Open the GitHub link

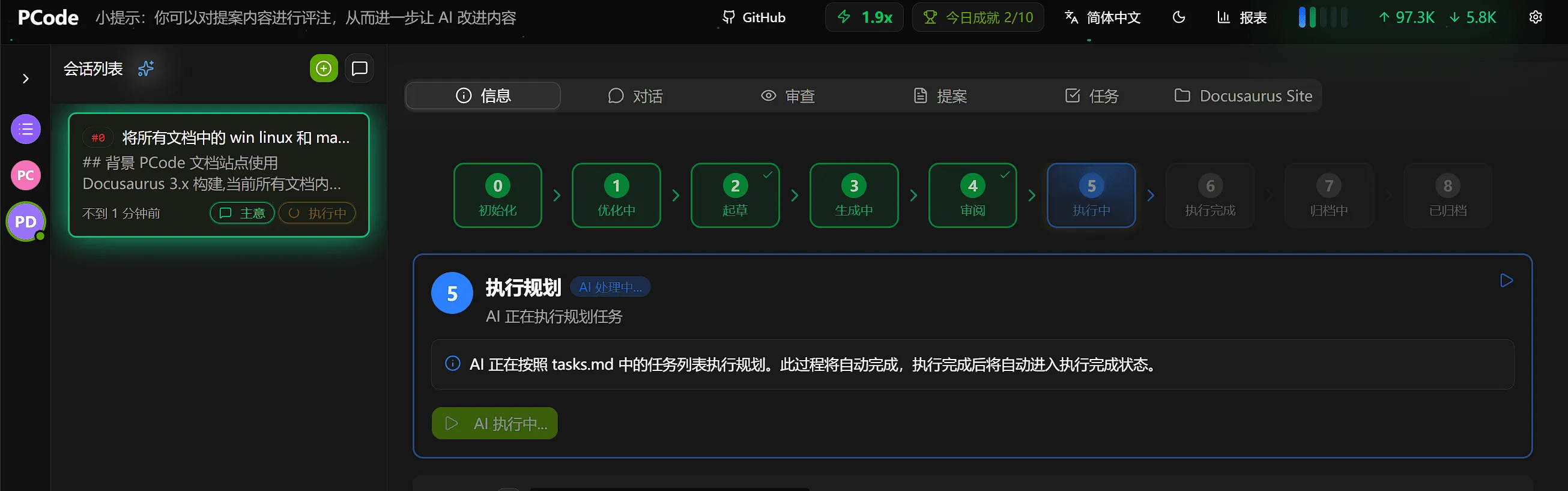754,17
